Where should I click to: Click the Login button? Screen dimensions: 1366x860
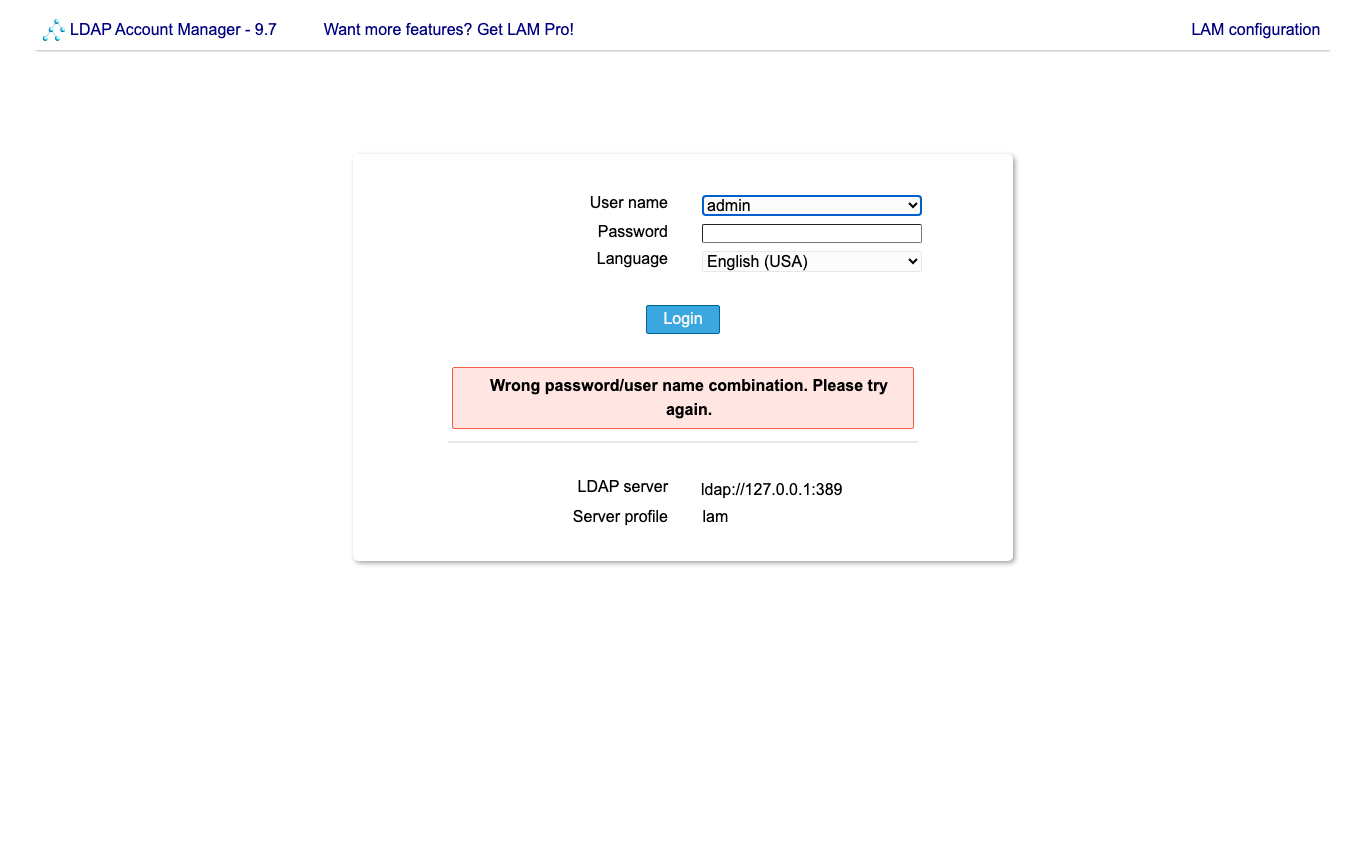[x=683, y=319]
